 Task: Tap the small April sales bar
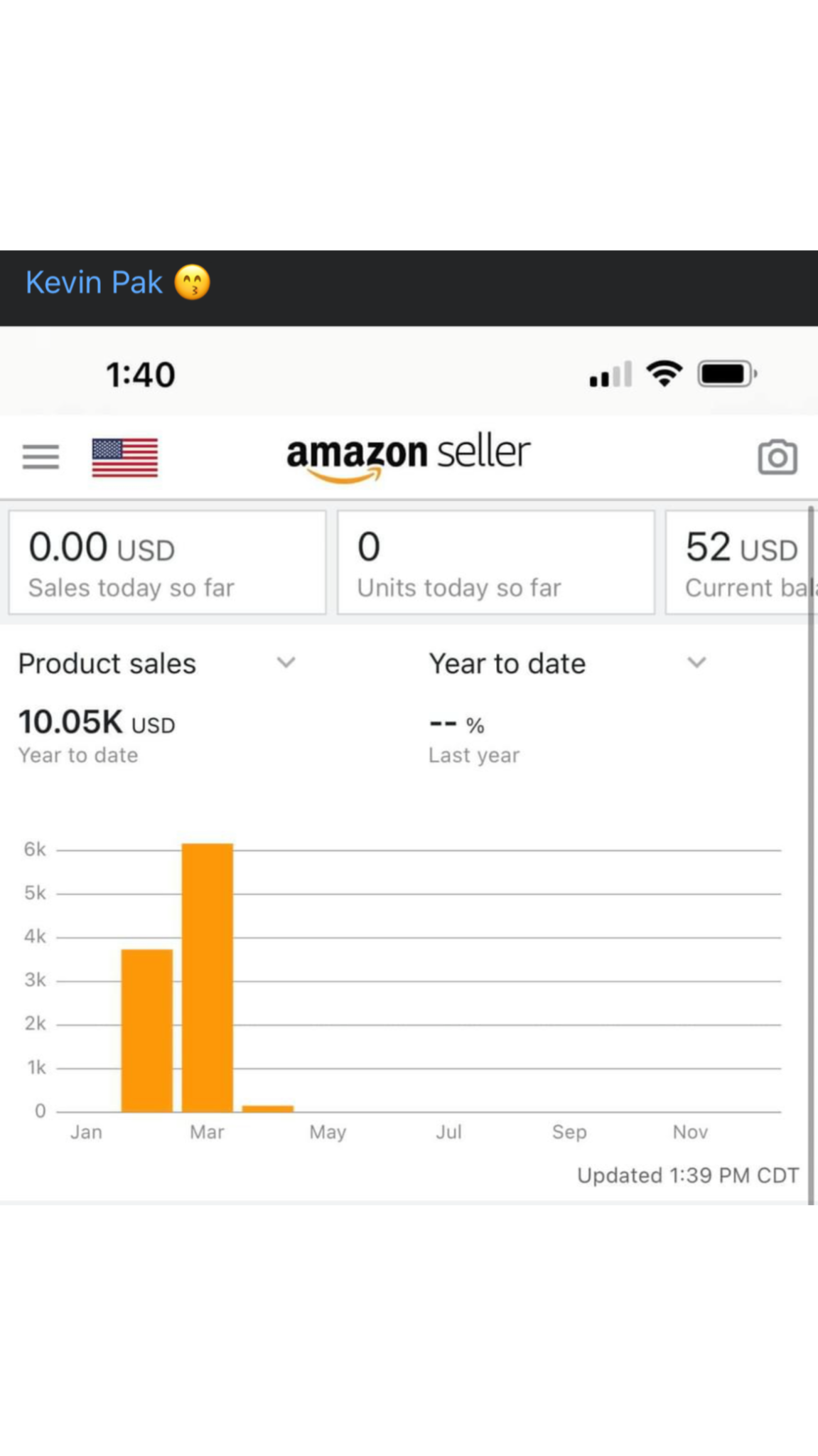(268, 1108)
